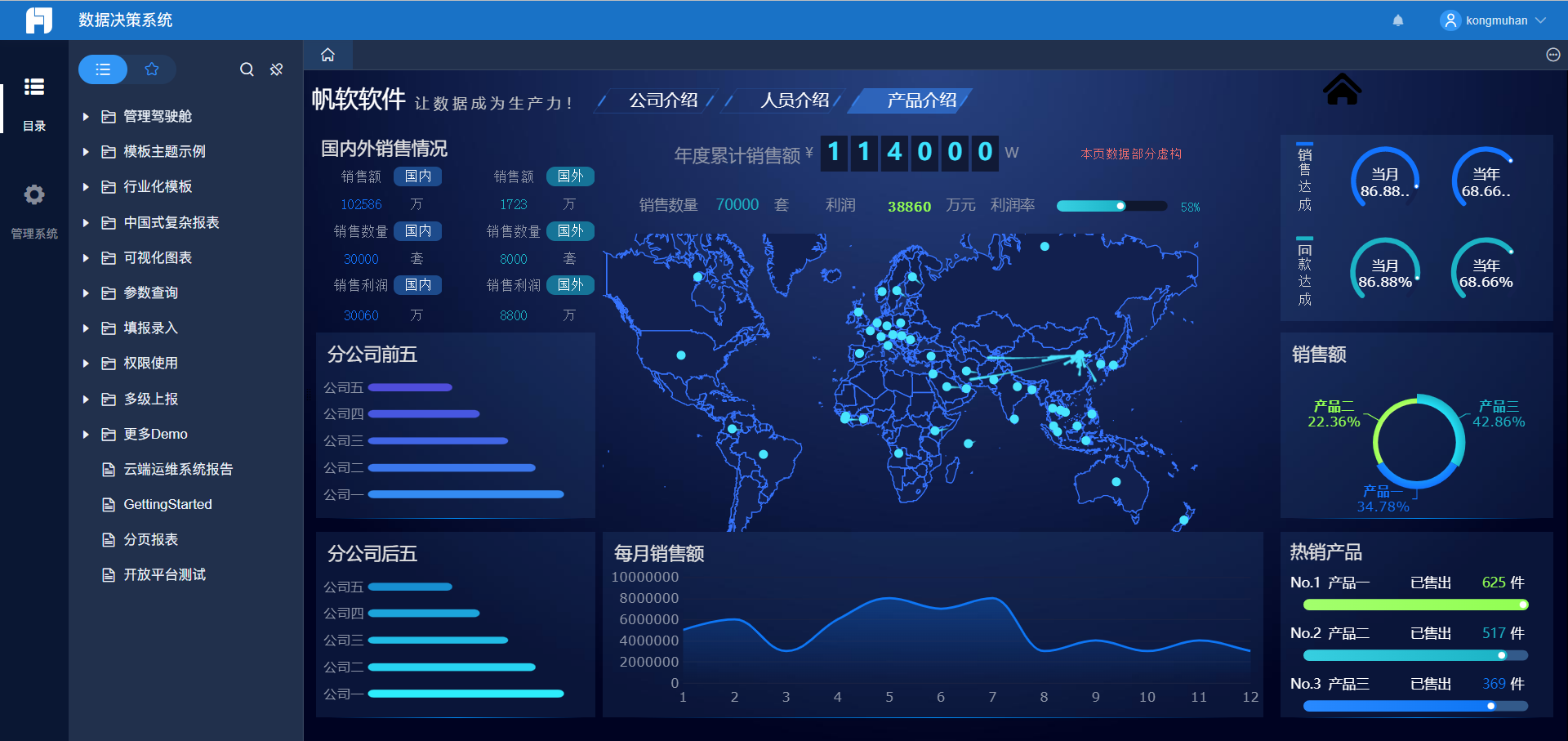
Task: Click the 国内 badge beside 销售利润
Action: pos(418,284)
